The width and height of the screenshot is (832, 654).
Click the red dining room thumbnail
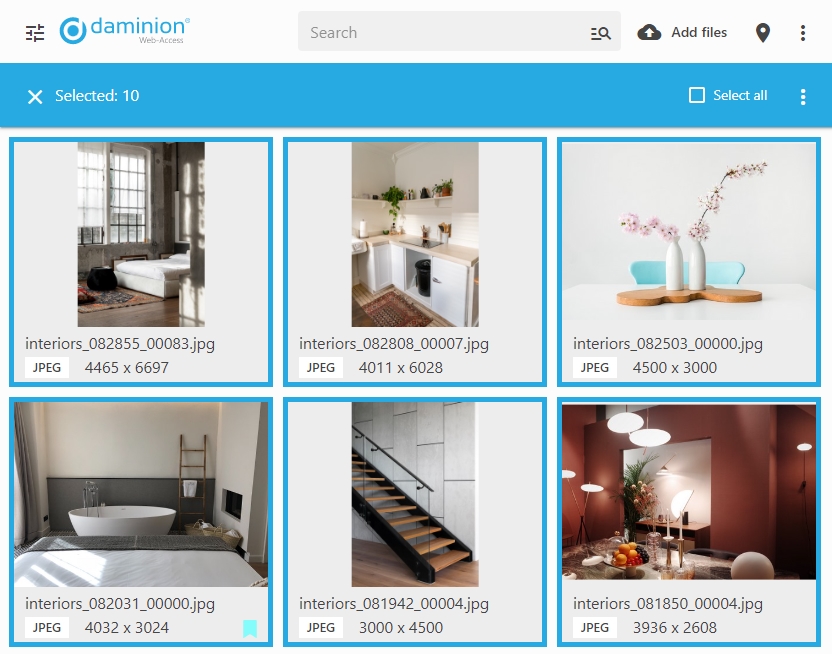[x=689, y=492]
